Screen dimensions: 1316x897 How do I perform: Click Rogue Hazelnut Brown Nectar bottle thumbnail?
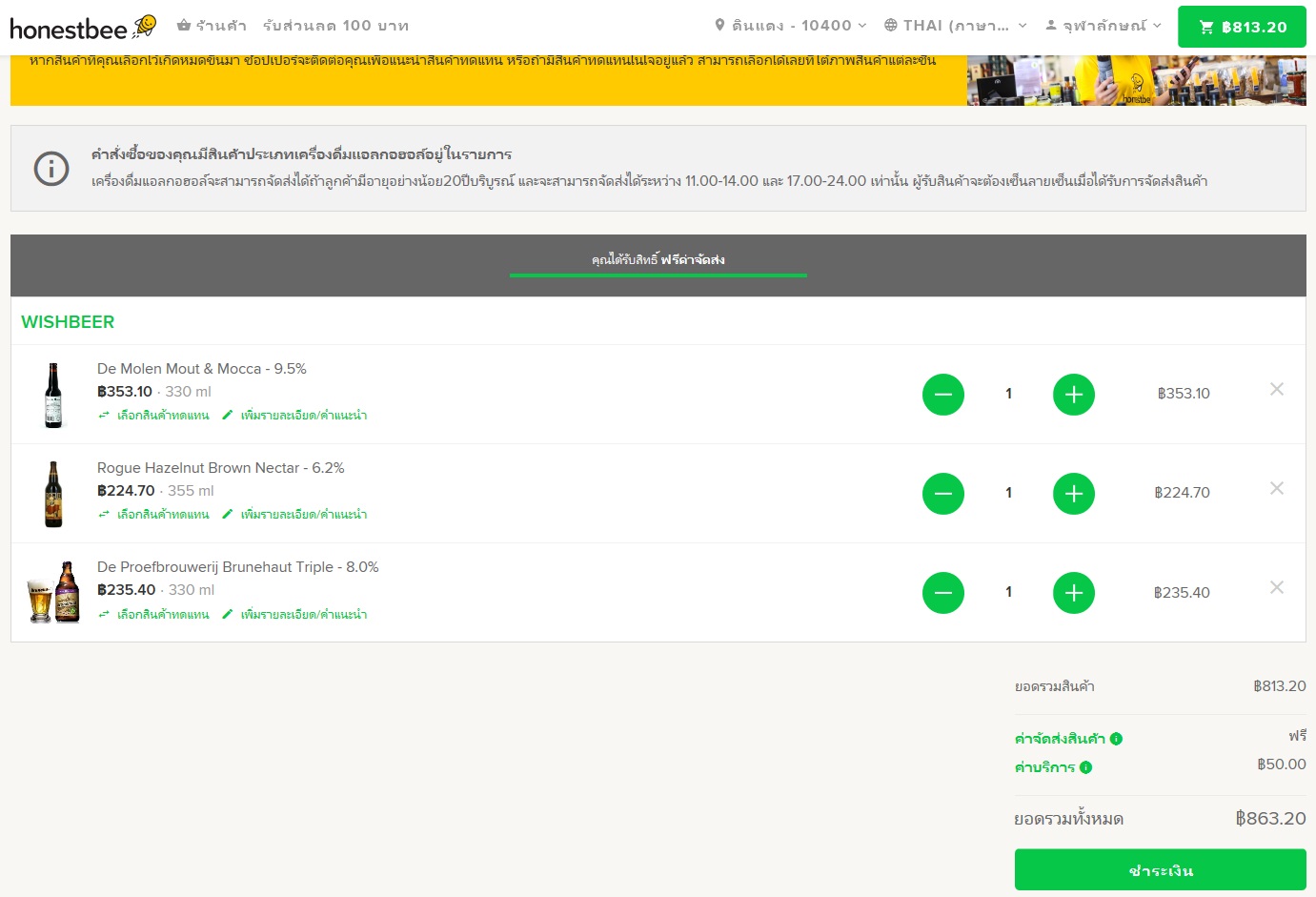tap(53, 494)
